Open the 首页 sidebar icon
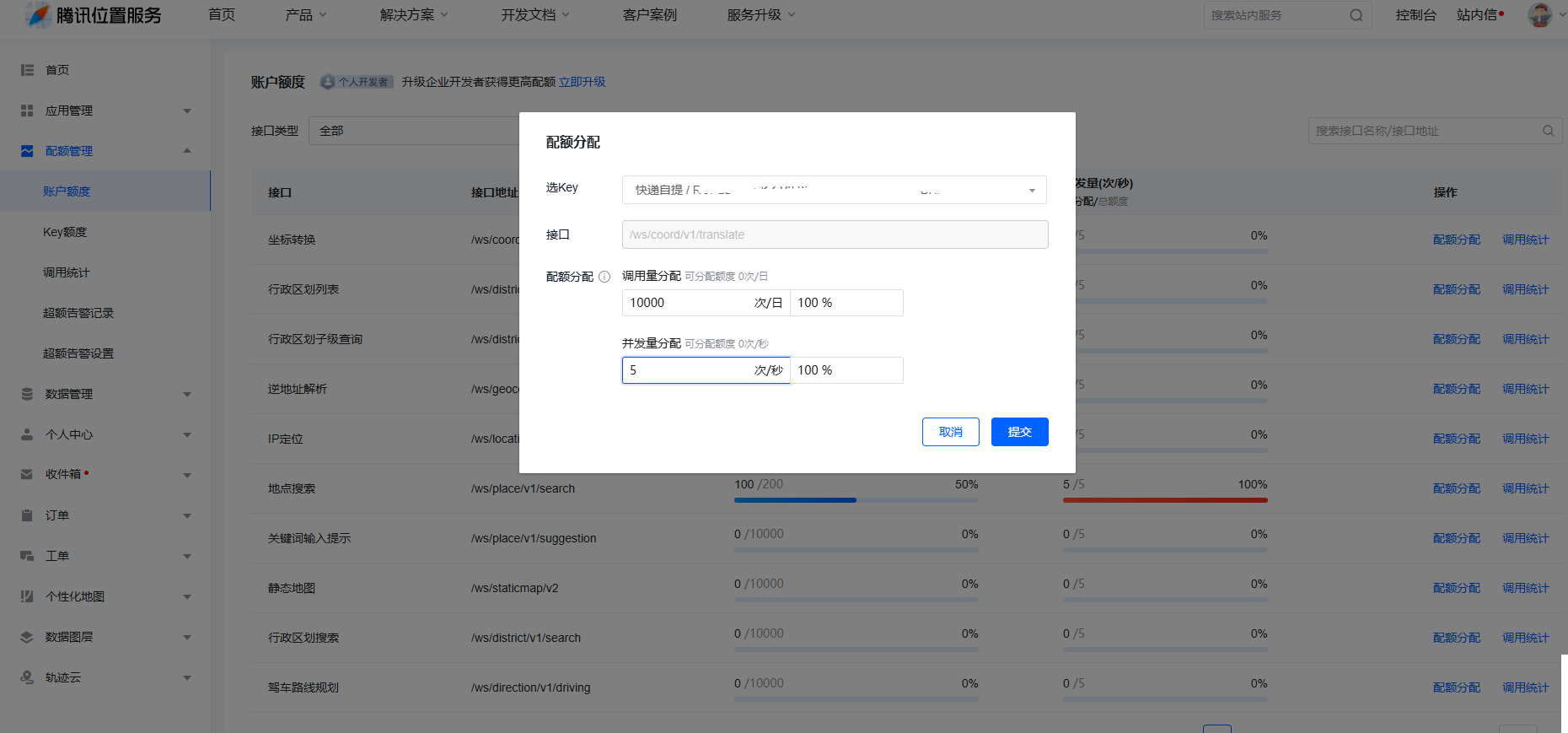The image size is (1568, 733). tap(27, 70)
